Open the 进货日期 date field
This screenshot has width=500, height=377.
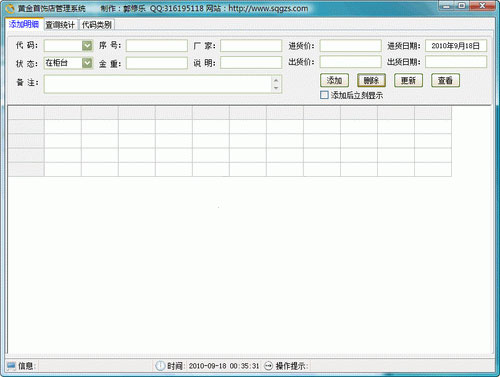456,46
